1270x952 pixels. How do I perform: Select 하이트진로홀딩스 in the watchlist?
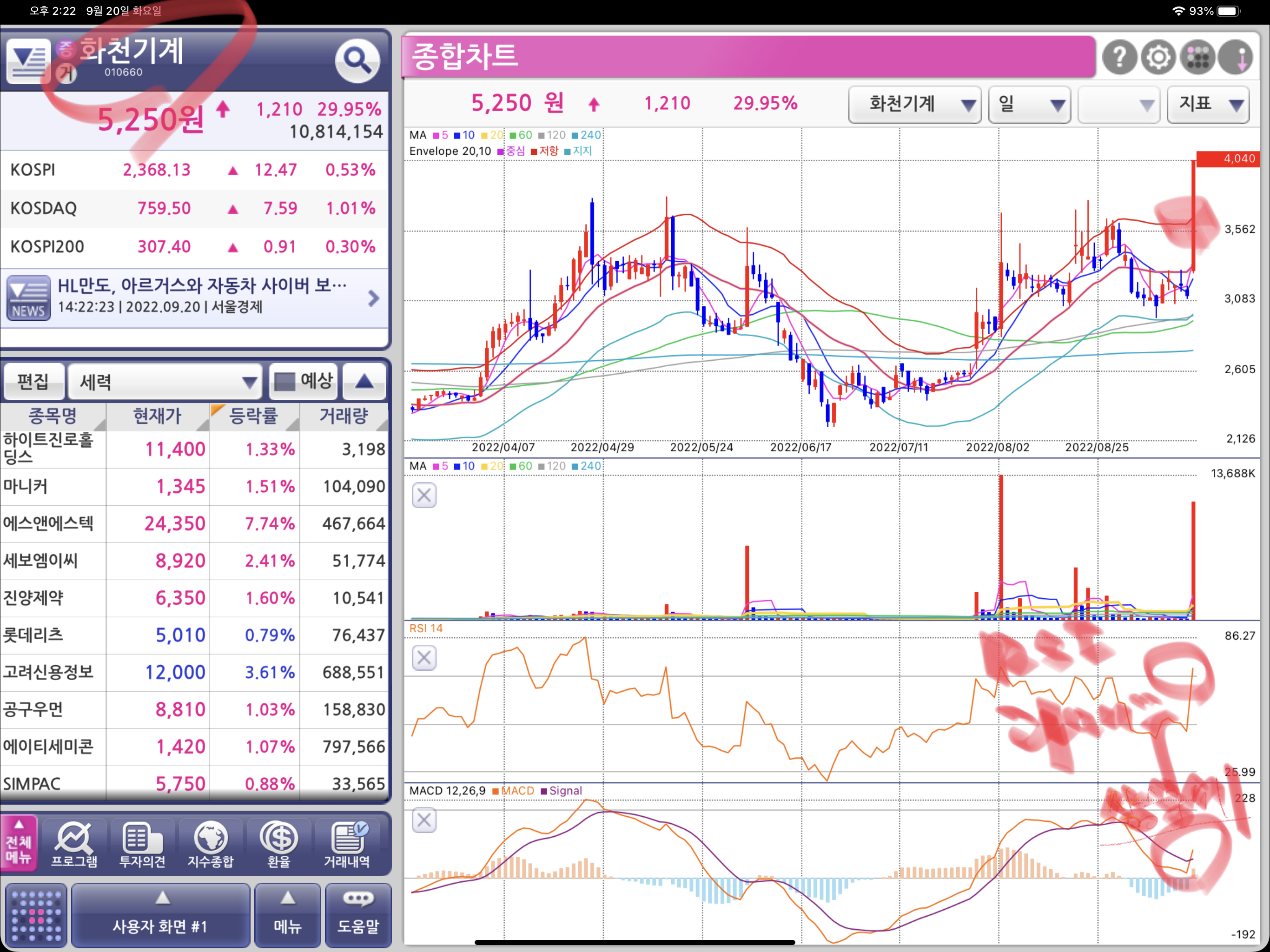coord(194,449)
